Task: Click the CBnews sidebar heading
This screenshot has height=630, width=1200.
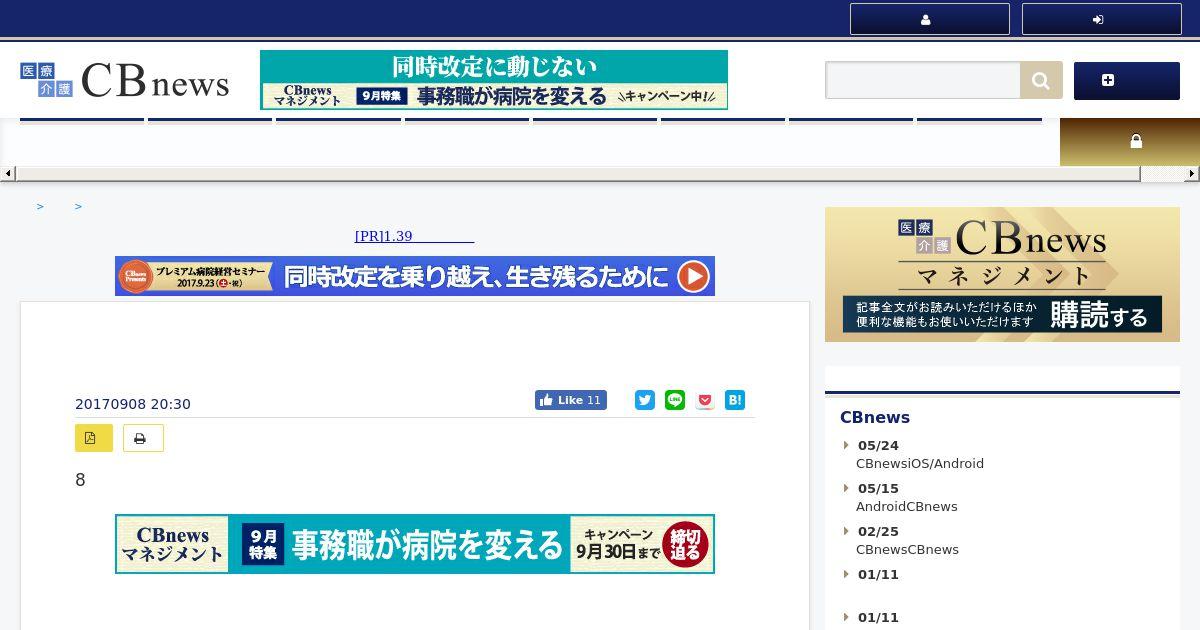Action: [875, 417]
